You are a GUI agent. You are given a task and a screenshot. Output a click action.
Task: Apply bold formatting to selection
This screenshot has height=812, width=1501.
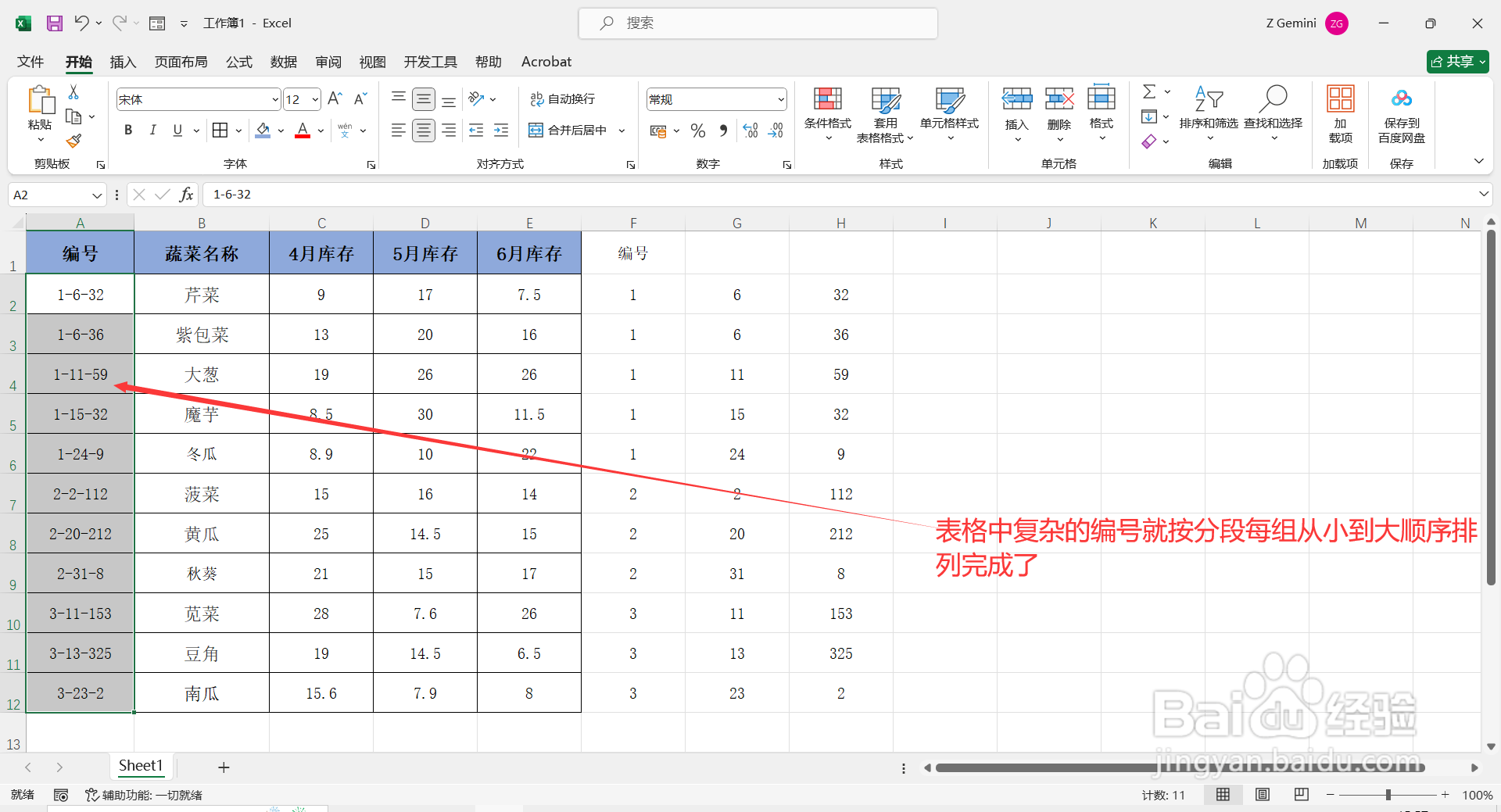click(x=128, y=130)
